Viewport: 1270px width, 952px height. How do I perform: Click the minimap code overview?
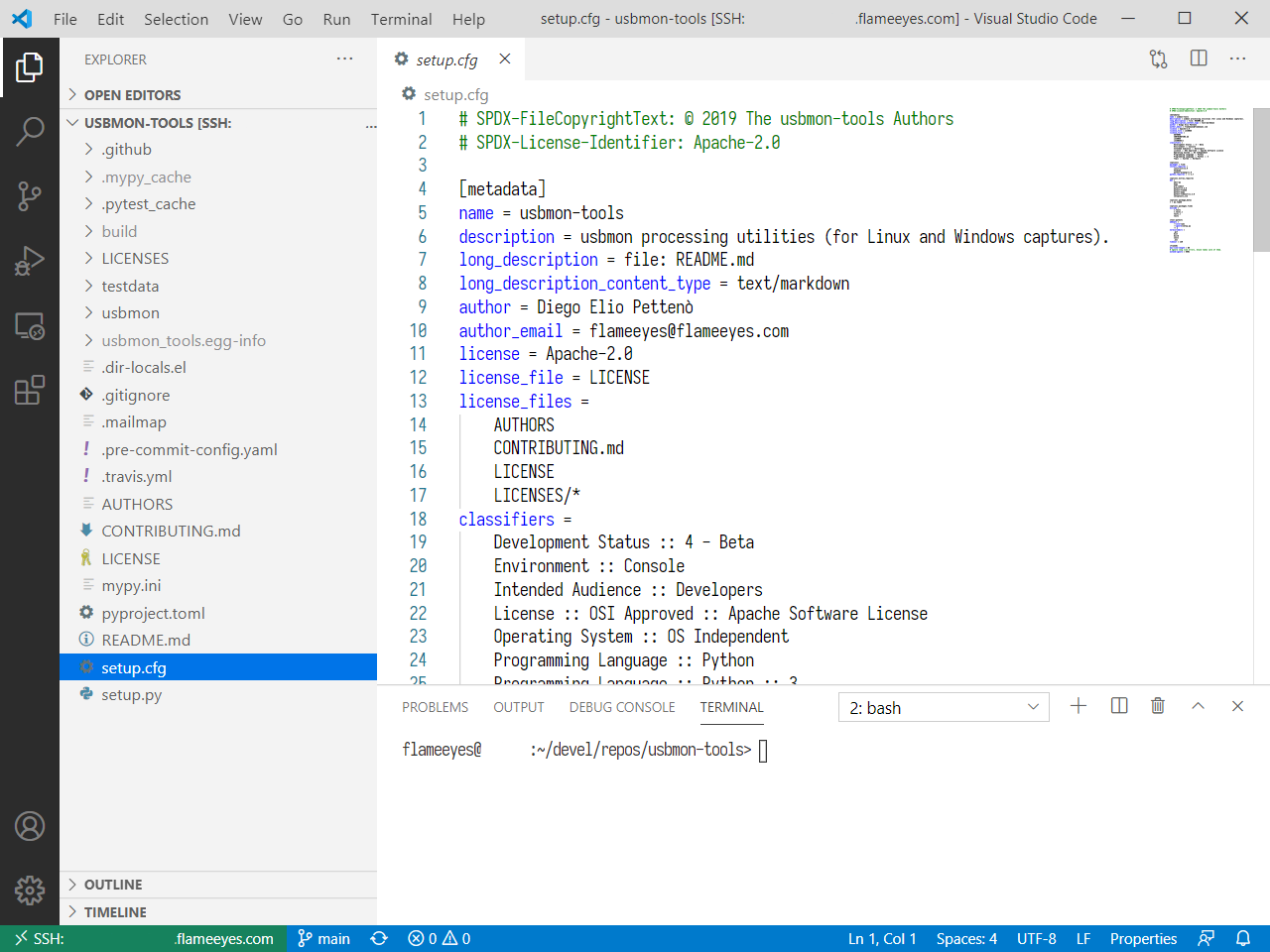coord(1207,180)
